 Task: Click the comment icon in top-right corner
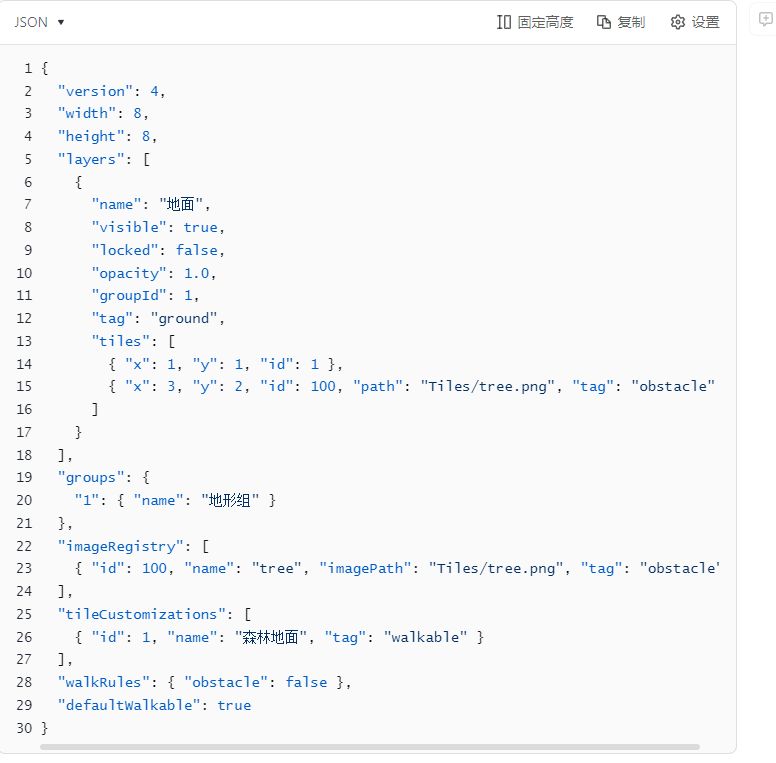coord(767,20)
